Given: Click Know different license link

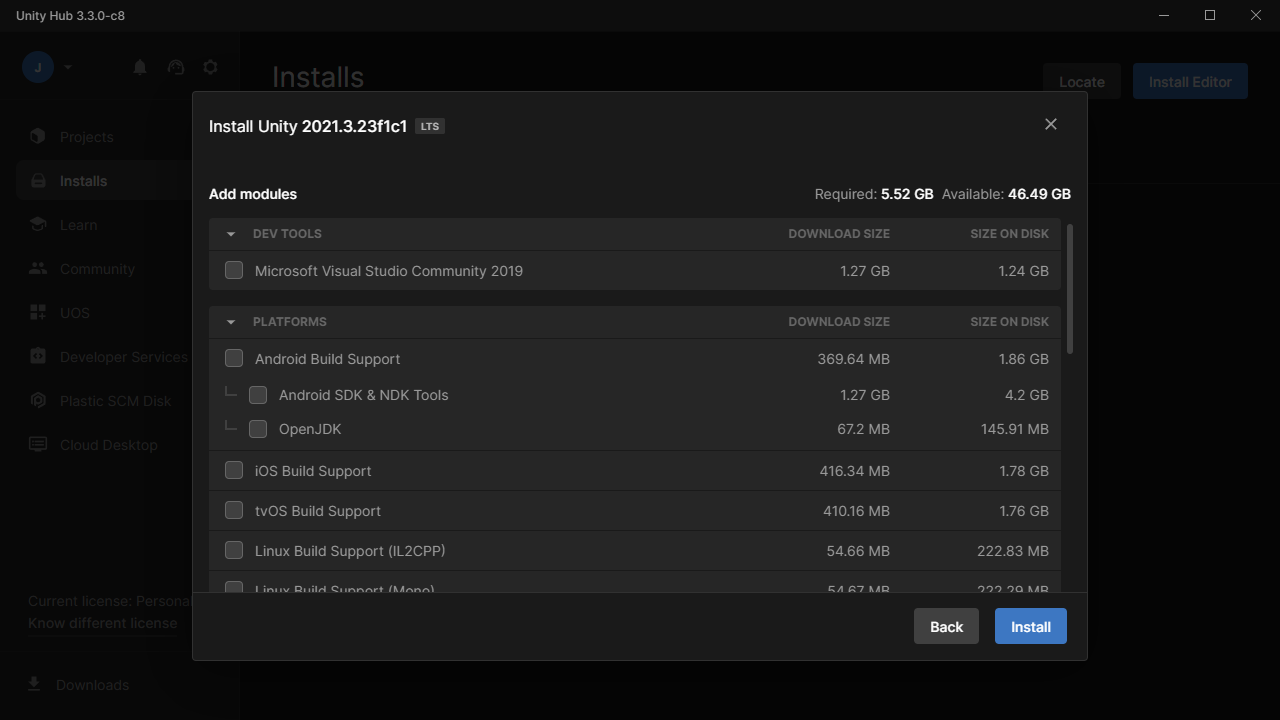Looking at the screenshot, I should pos(103,623).
